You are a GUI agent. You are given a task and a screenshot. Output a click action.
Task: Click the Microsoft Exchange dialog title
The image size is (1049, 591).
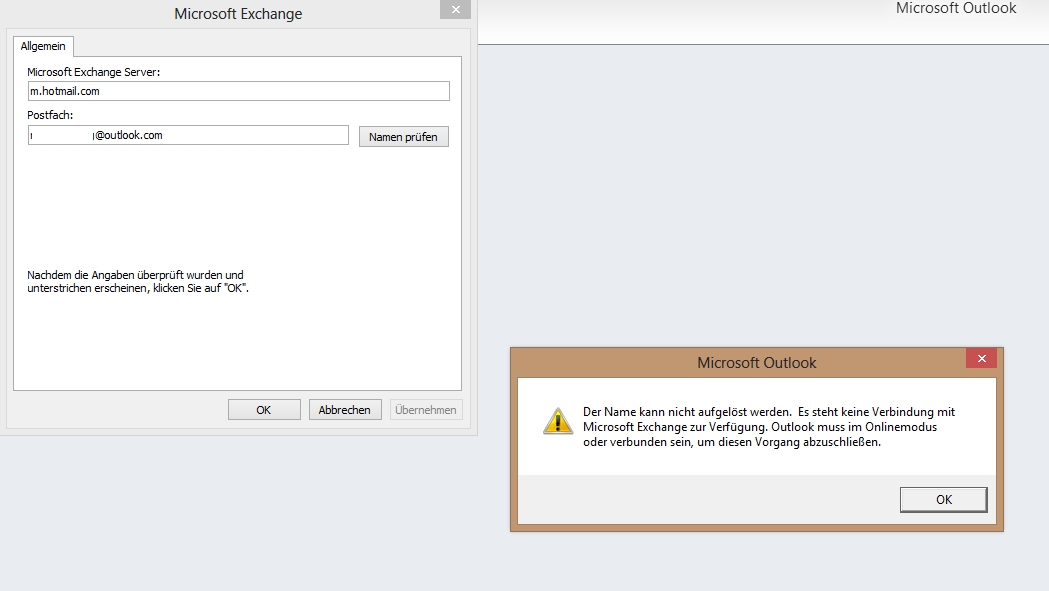click(x=238, y=13)
